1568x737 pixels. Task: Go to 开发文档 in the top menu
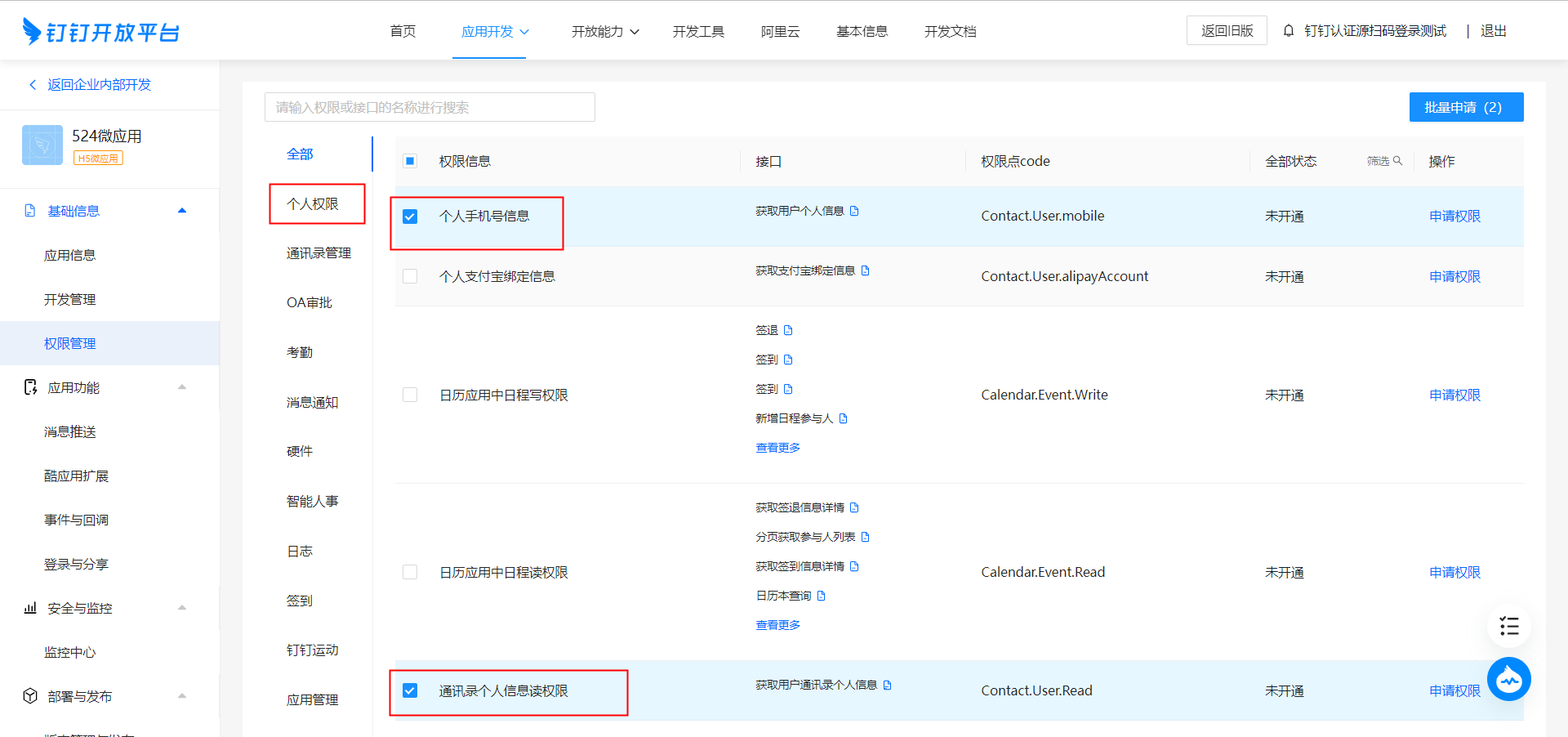pos(950,31)
